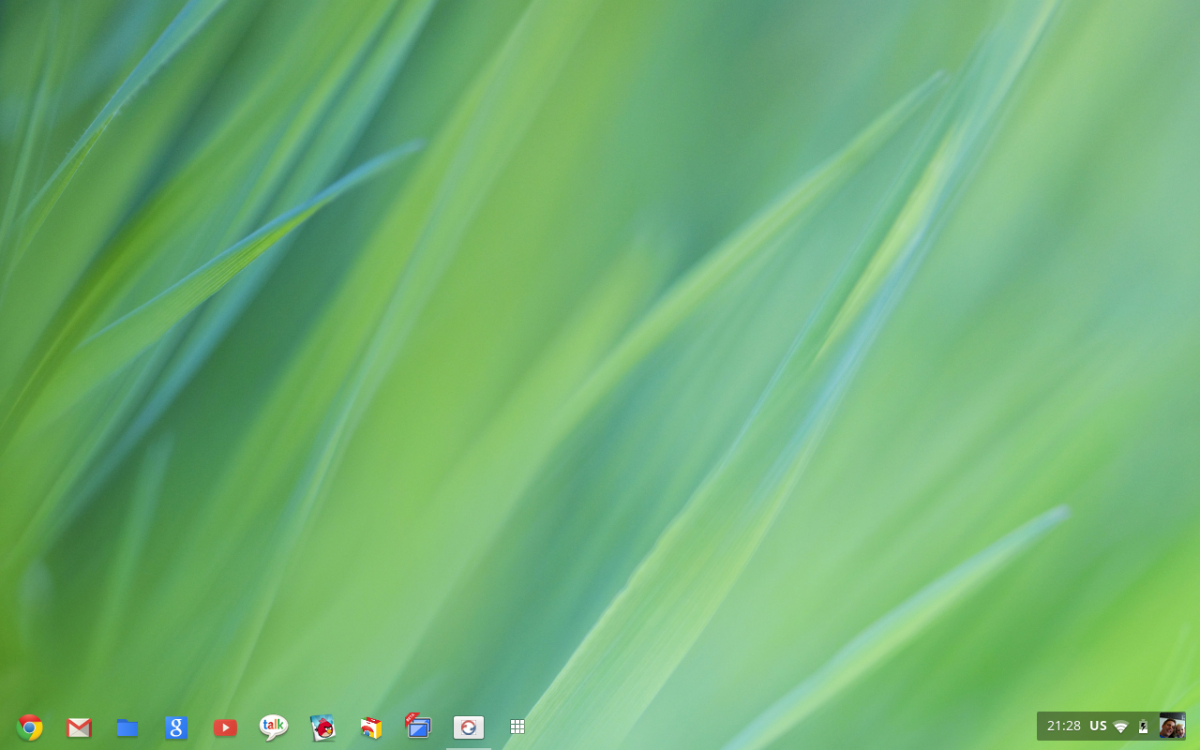The width and height of the screenshot is (1200, 750).
Task: Launch YouTube from the shelf
Action: 225,728
